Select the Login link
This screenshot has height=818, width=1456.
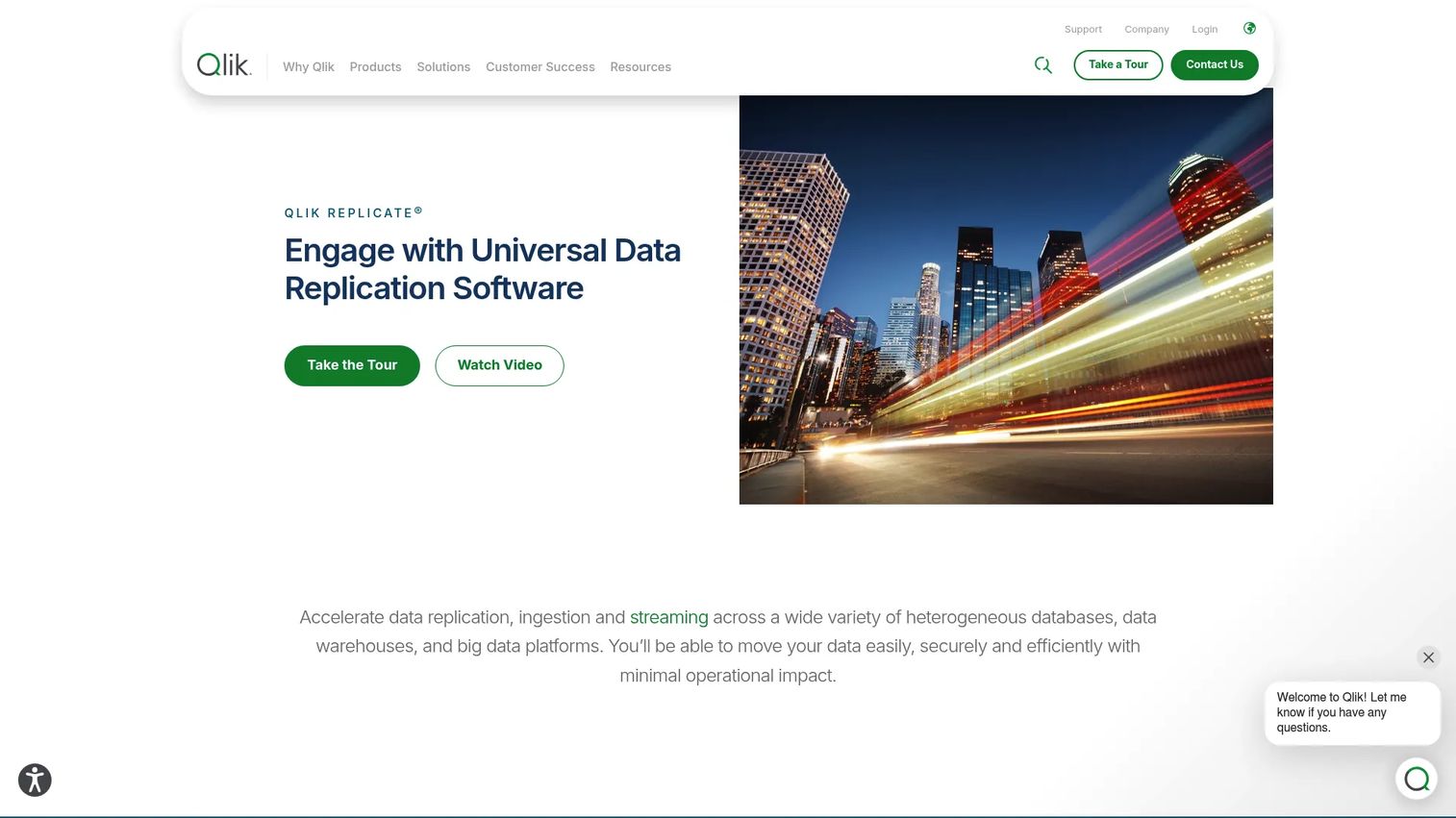(x=1204, y=30)
